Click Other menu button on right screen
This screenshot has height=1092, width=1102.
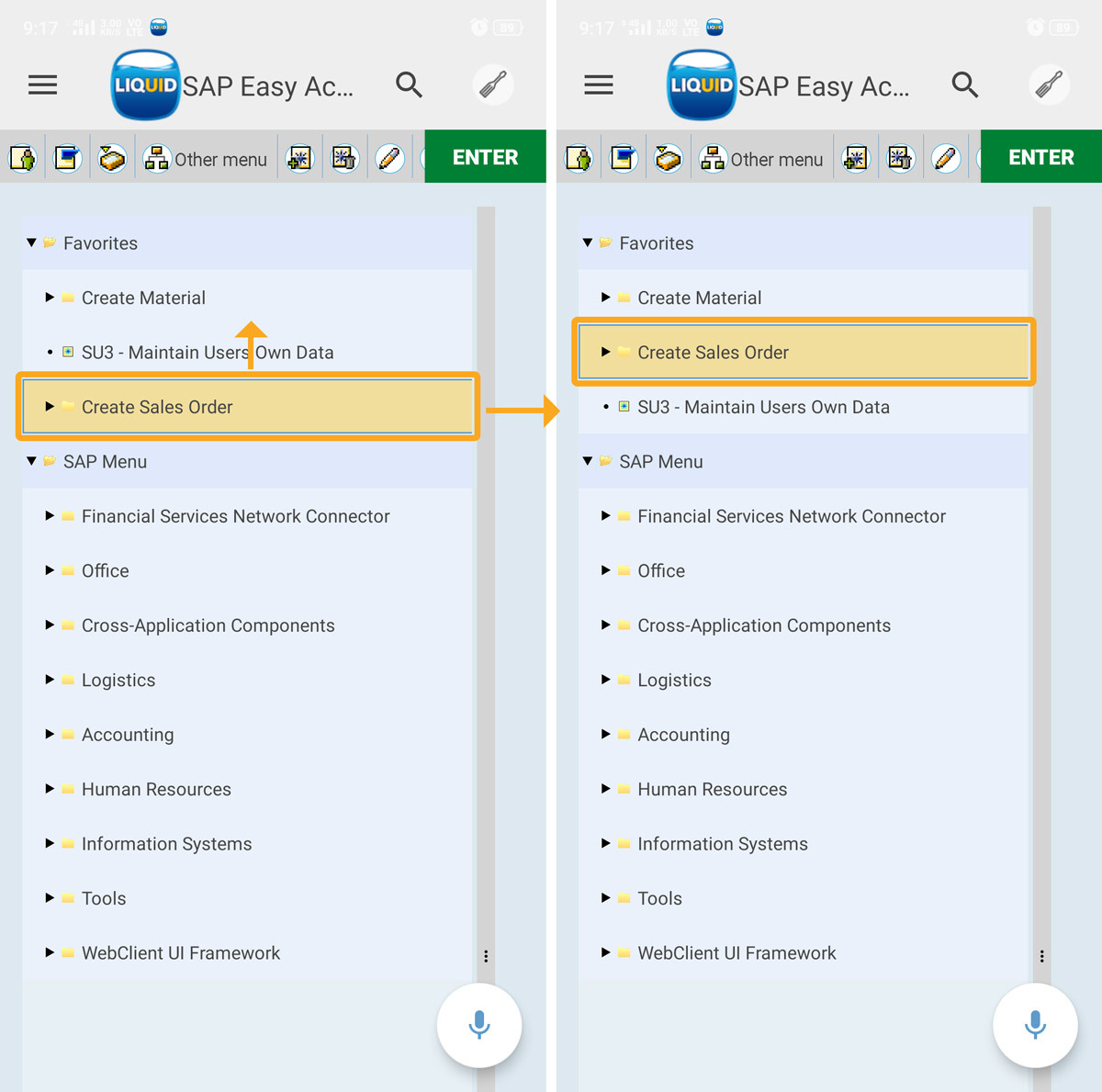pos(761,159)
